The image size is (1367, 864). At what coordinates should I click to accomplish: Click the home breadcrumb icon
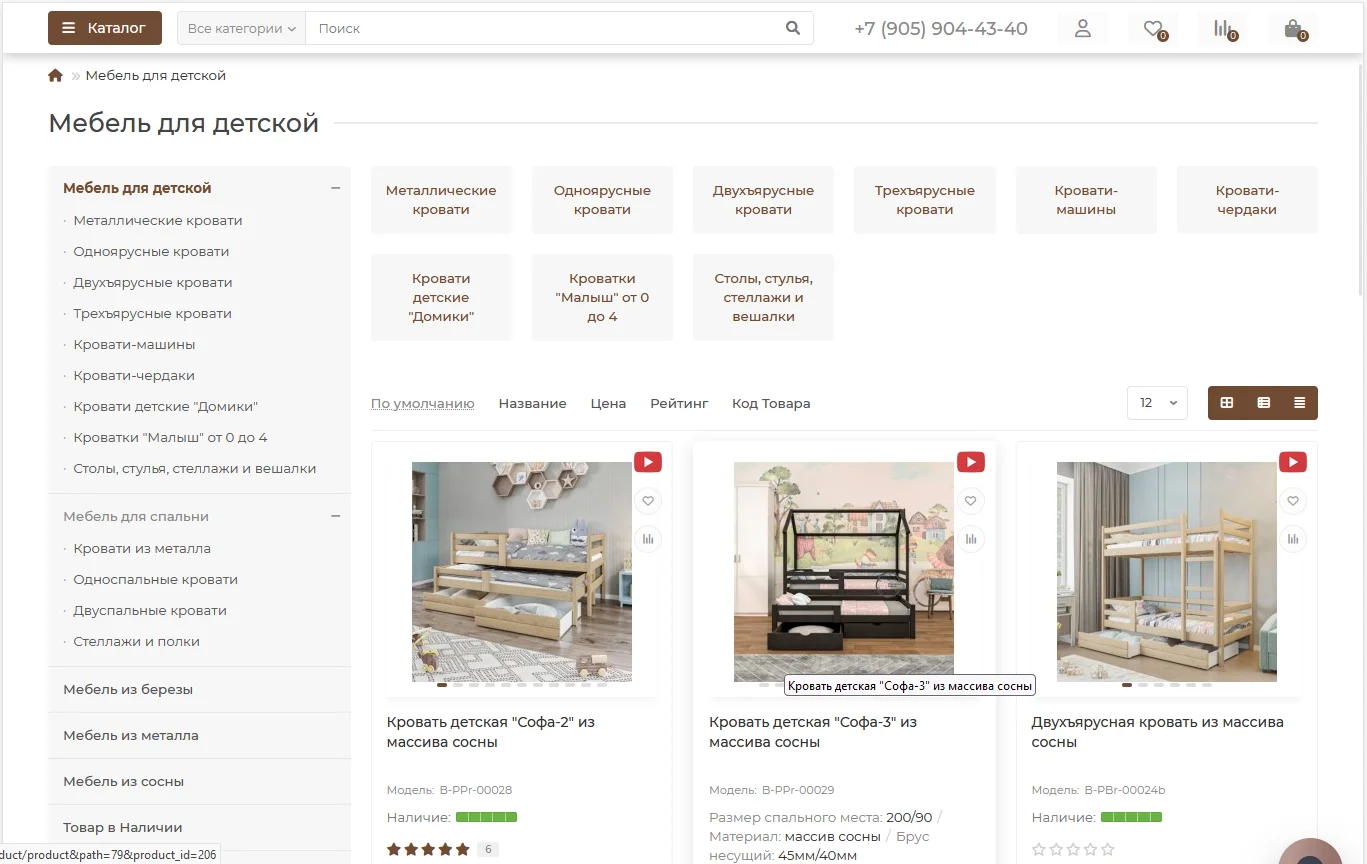55,76
